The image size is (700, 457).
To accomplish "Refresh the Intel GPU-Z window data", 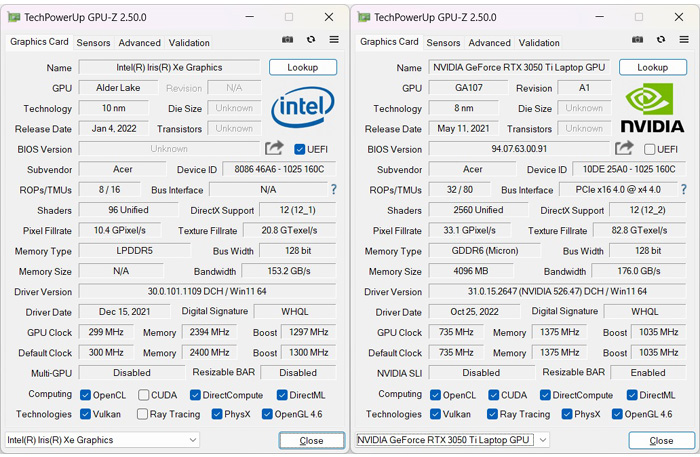I will click(311, 40).
